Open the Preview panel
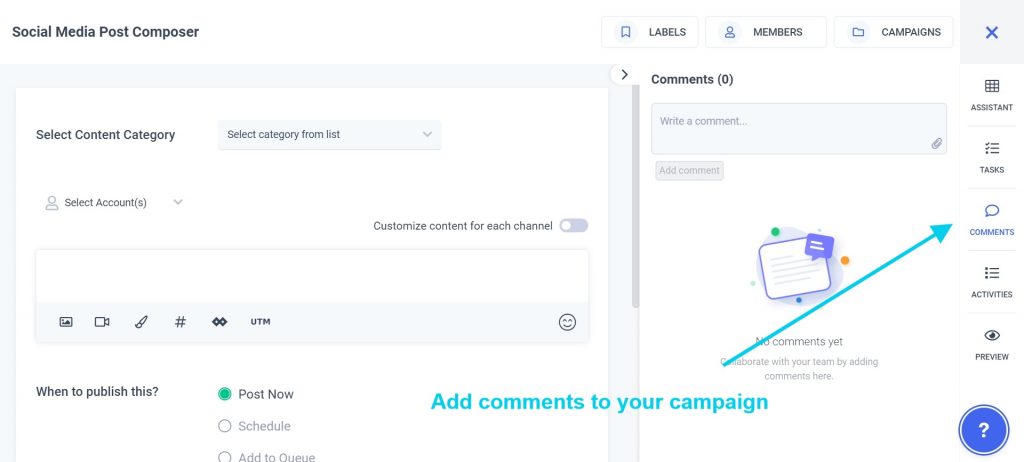1024x462 pixels. click(x=991, y=344)
